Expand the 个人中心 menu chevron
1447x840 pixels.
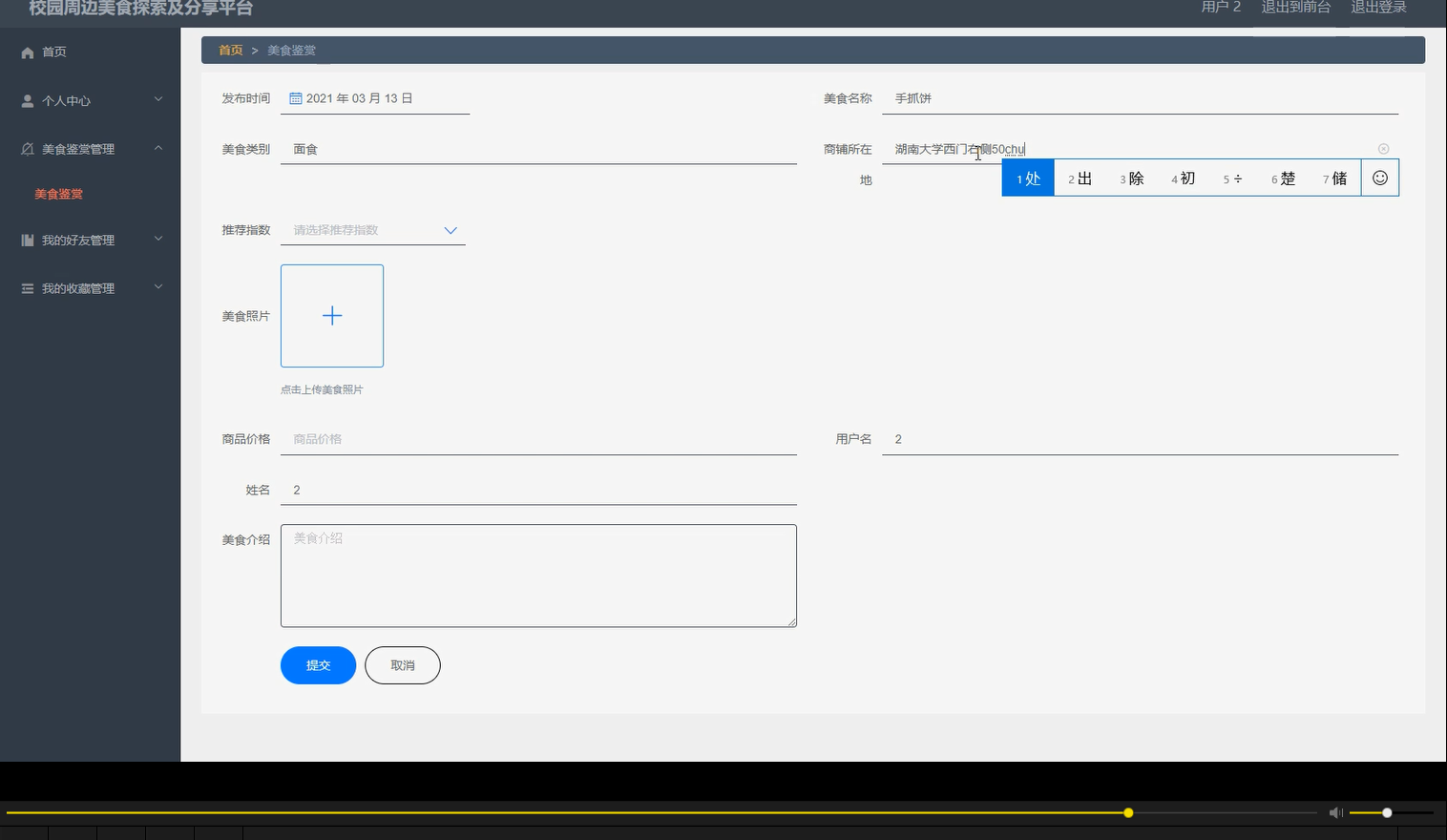pos(158,99)
